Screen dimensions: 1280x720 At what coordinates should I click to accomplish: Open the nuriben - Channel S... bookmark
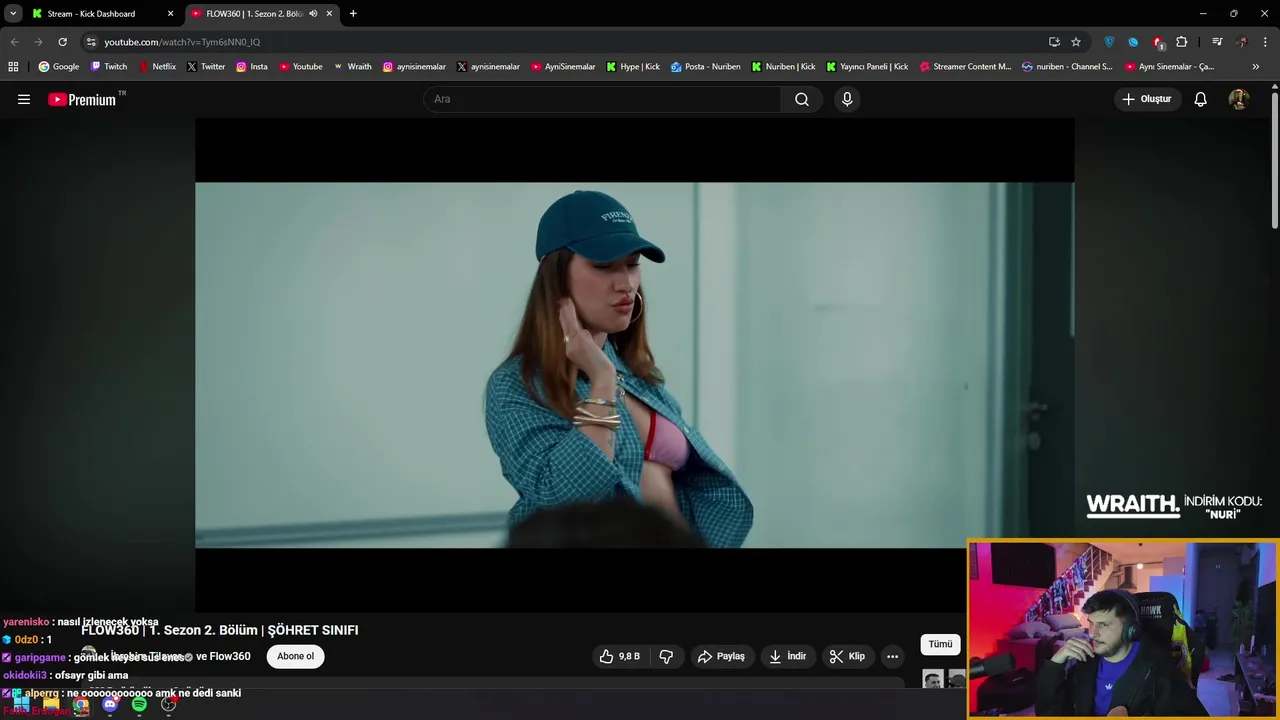click(1067, 67)
